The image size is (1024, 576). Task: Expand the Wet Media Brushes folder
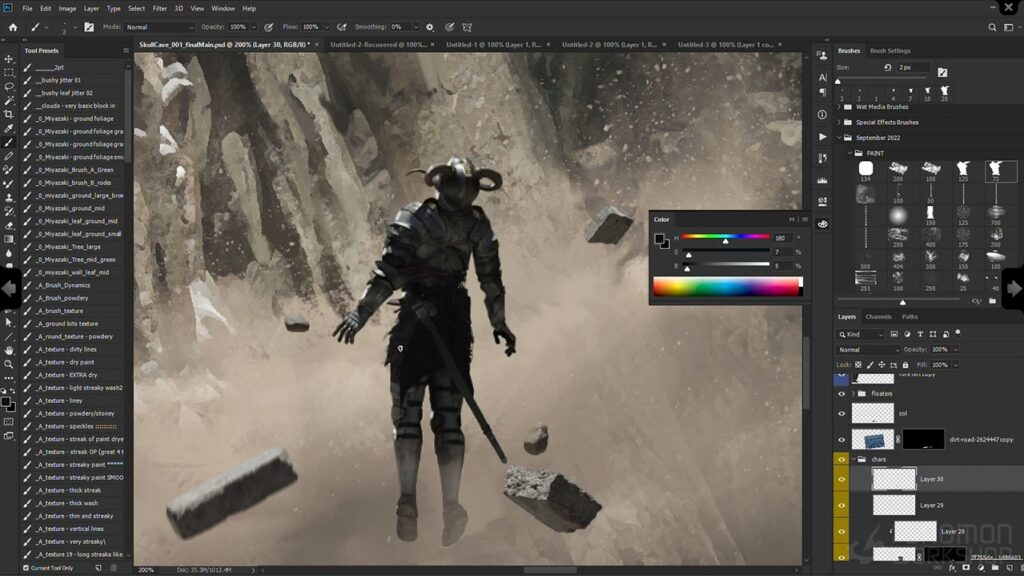click(840, 106)
